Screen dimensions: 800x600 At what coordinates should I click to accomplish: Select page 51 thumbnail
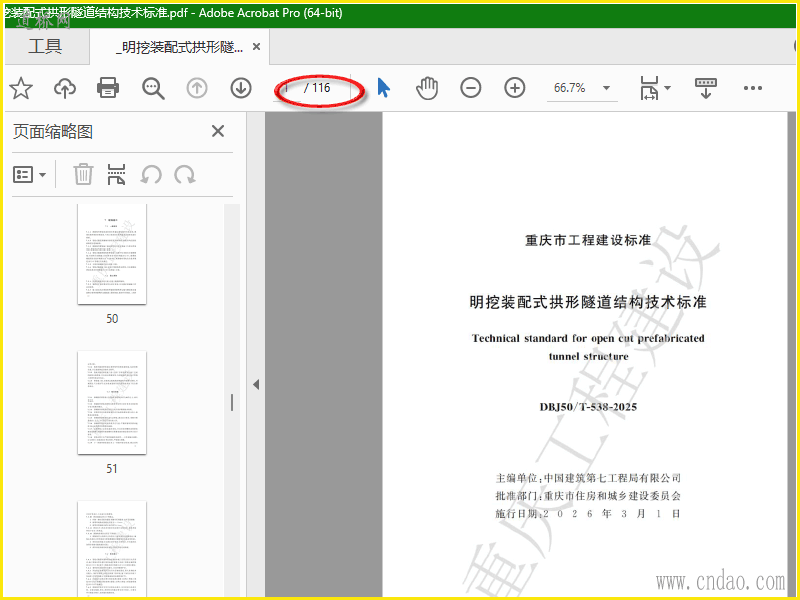pos(112,403)
